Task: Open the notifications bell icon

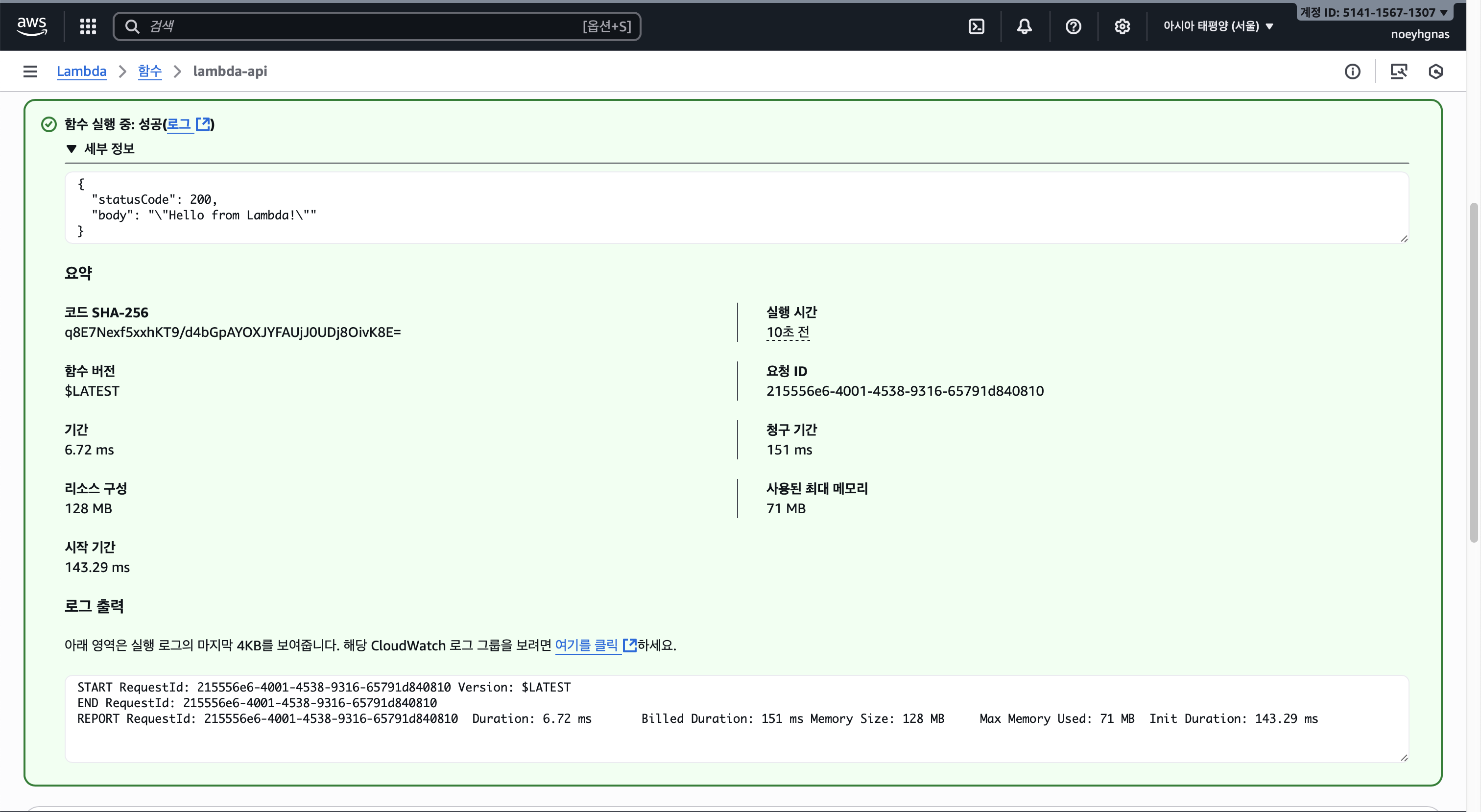Action: click(x=1024, y=26)
